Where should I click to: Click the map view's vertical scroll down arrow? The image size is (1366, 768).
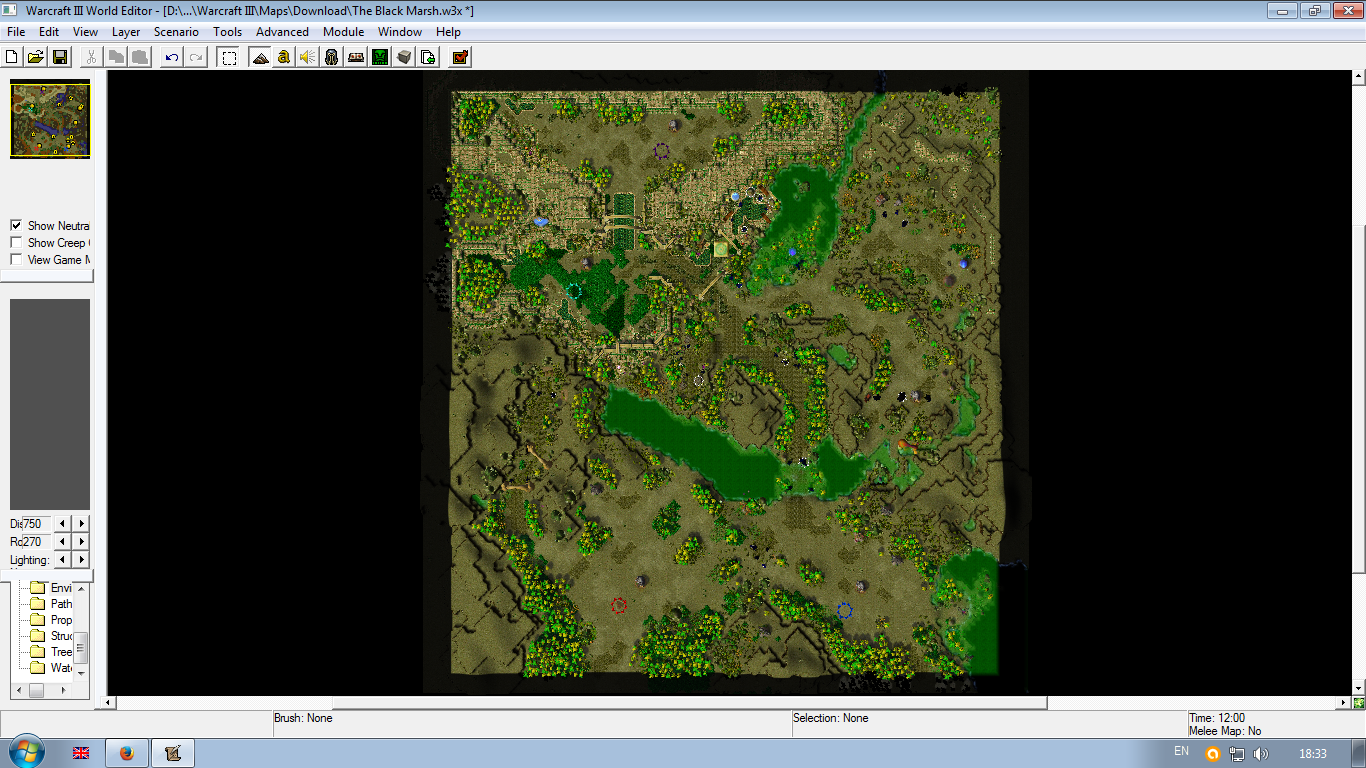1358,688
